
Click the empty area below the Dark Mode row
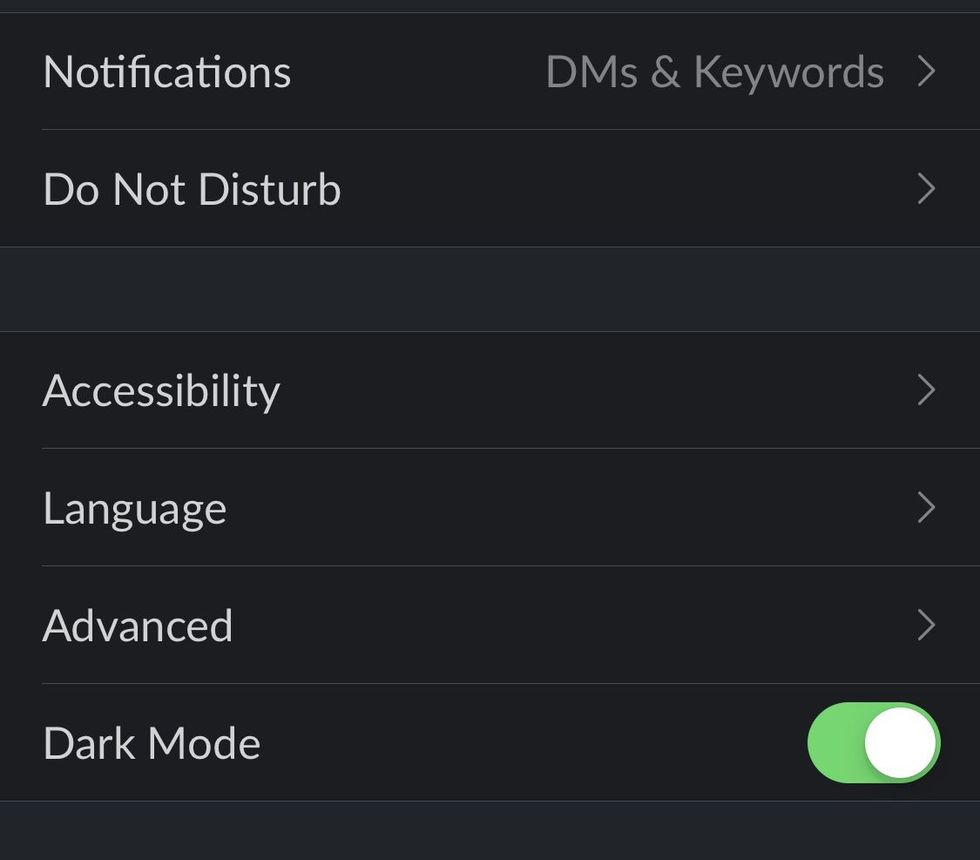[490, 831]
